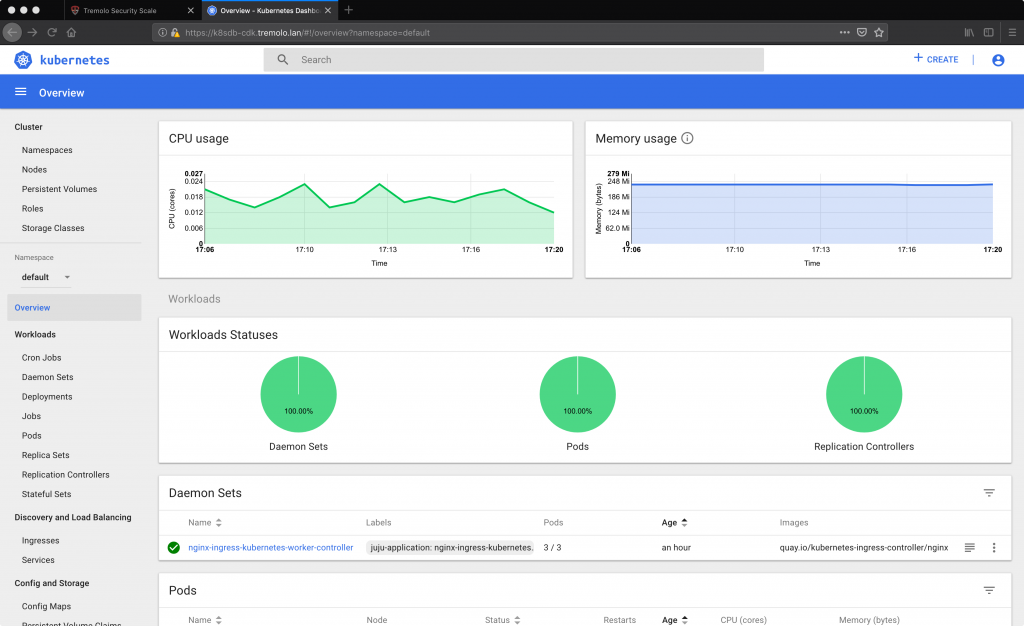This screenshot has width=1024, height=626.
Task: Click the kubernetes wordmark
Action: pyautogui.click(x=74, y=60)
